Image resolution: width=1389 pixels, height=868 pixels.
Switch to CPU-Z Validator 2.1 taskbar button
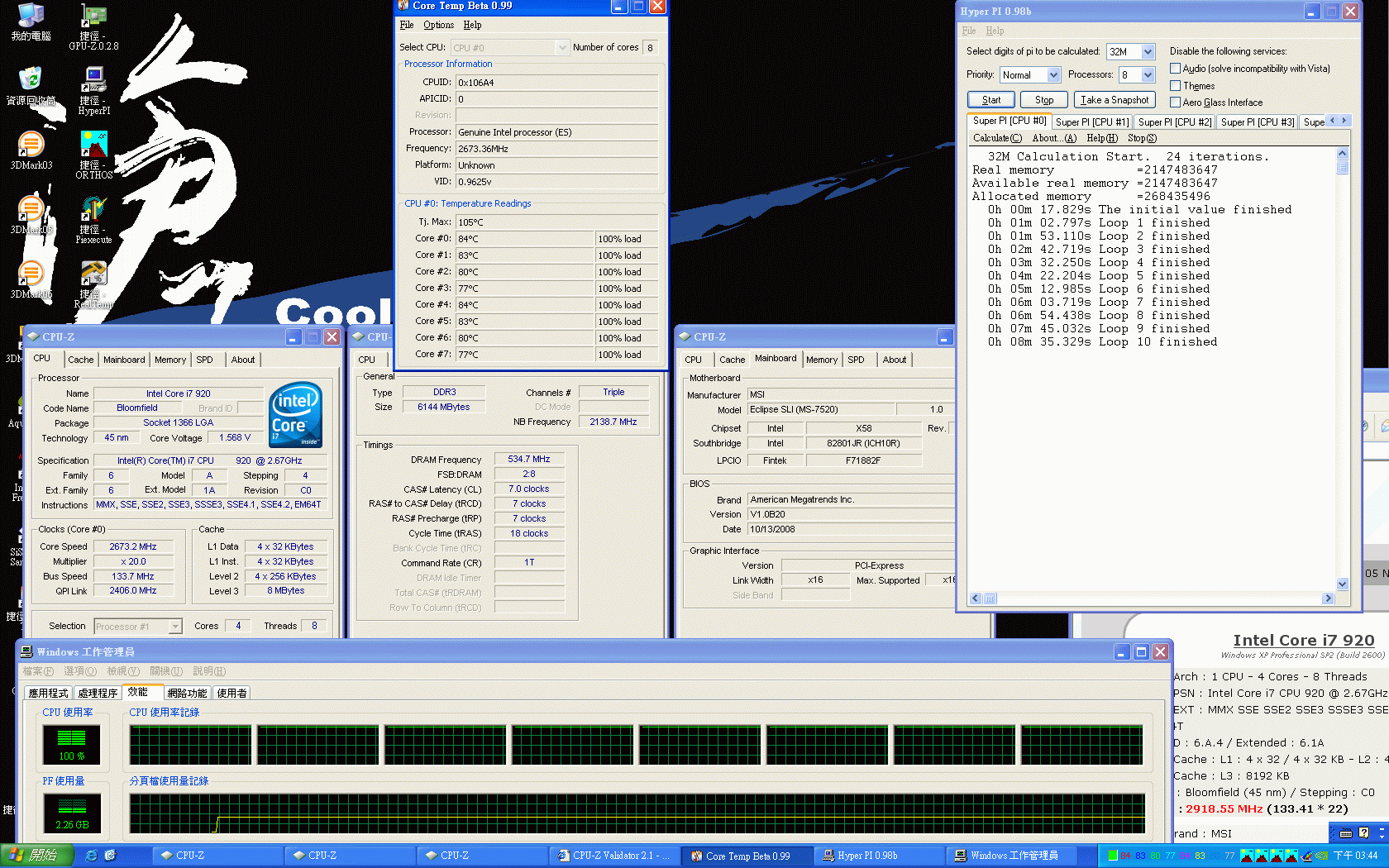click(614, 856)
